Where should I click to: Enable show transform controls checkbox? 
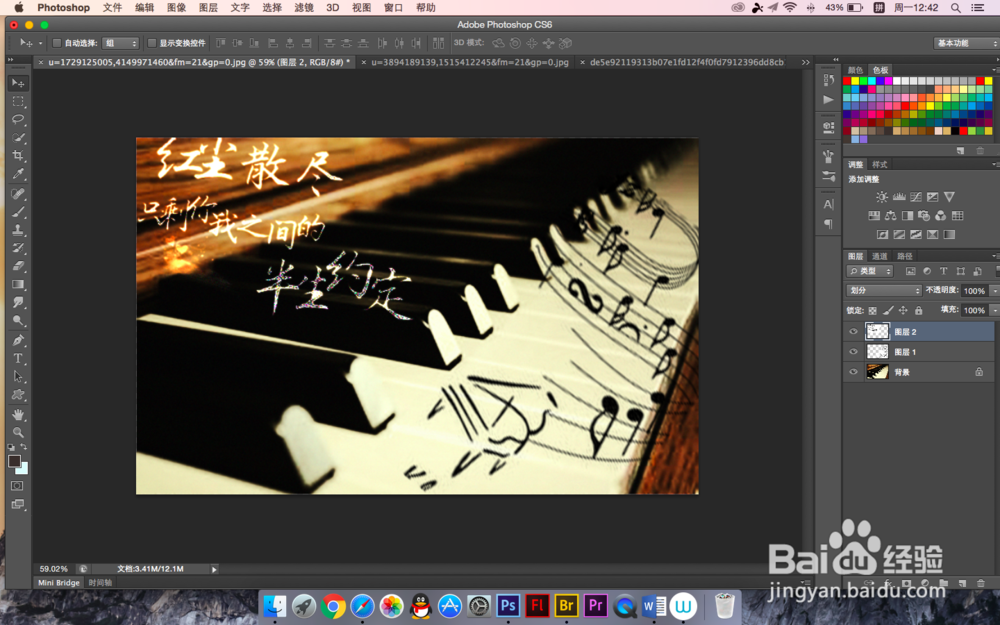coord(152,43)
